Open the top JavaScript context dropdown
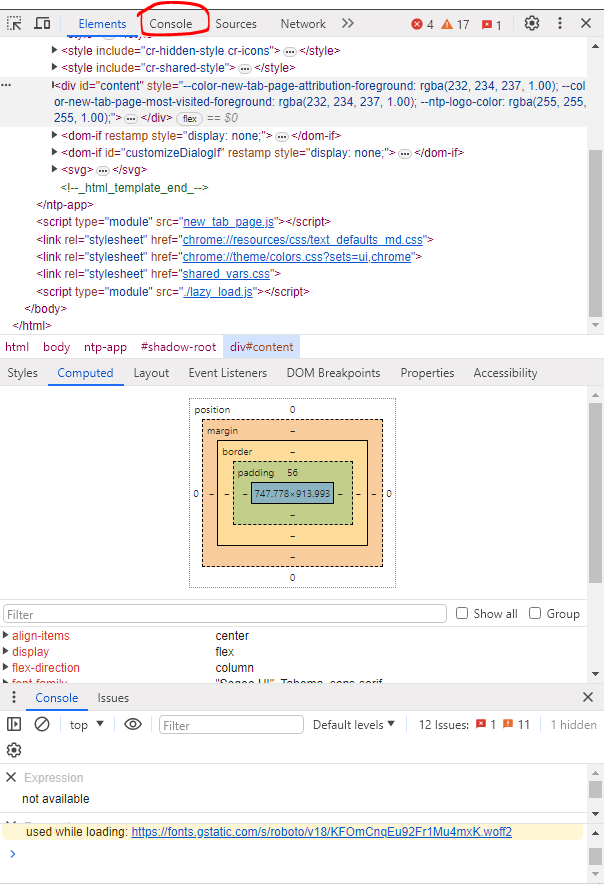 coord(87,724)
